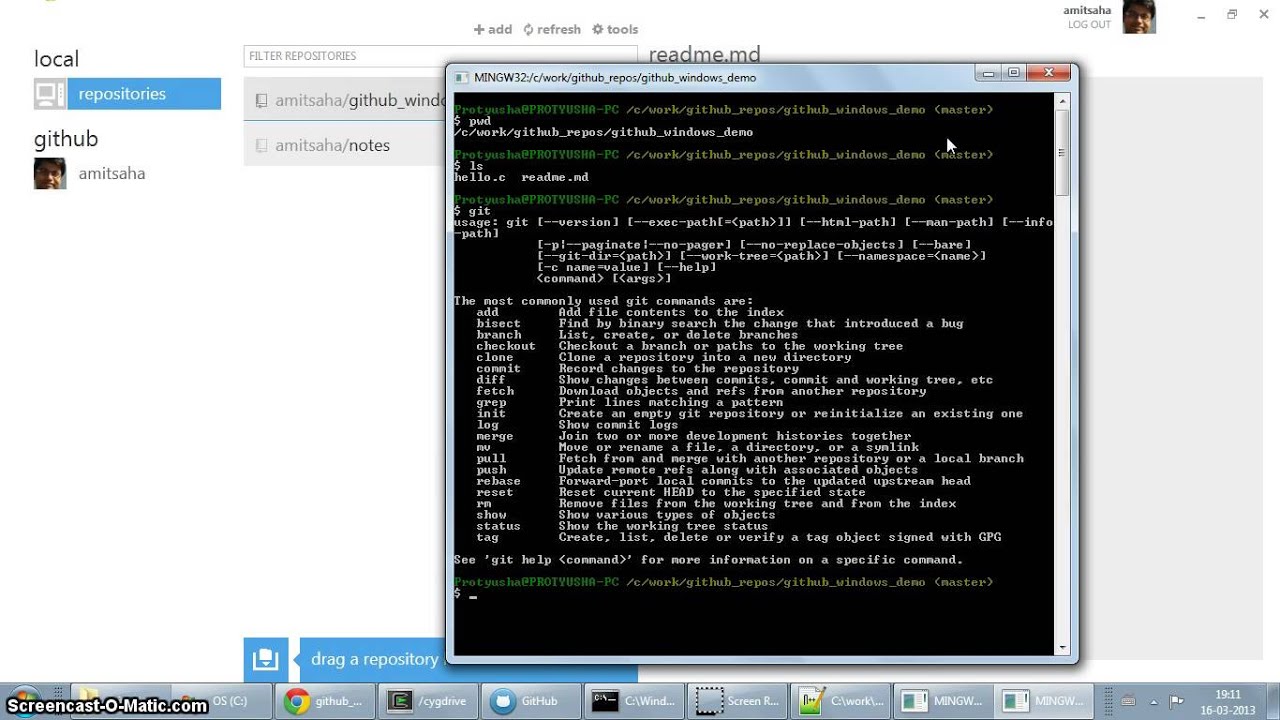Open the tools menu

pos(615,29)
